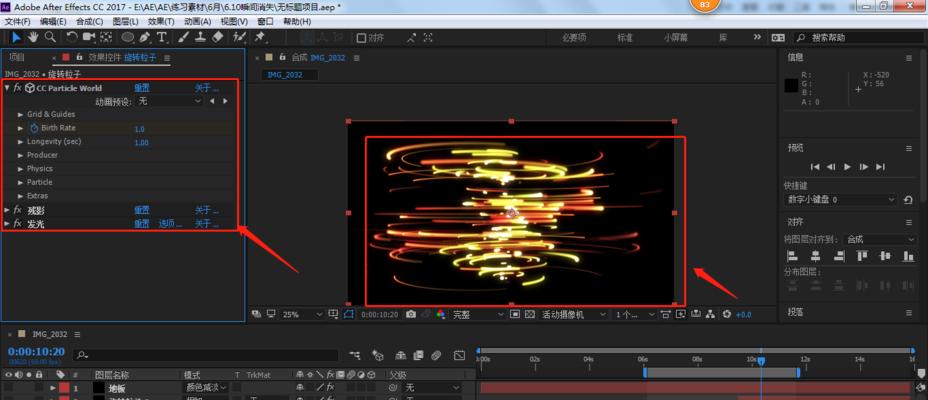Expand the Grid & Guides group
The width and height of the screenshot is (928, 400).
tap(21, 114)
